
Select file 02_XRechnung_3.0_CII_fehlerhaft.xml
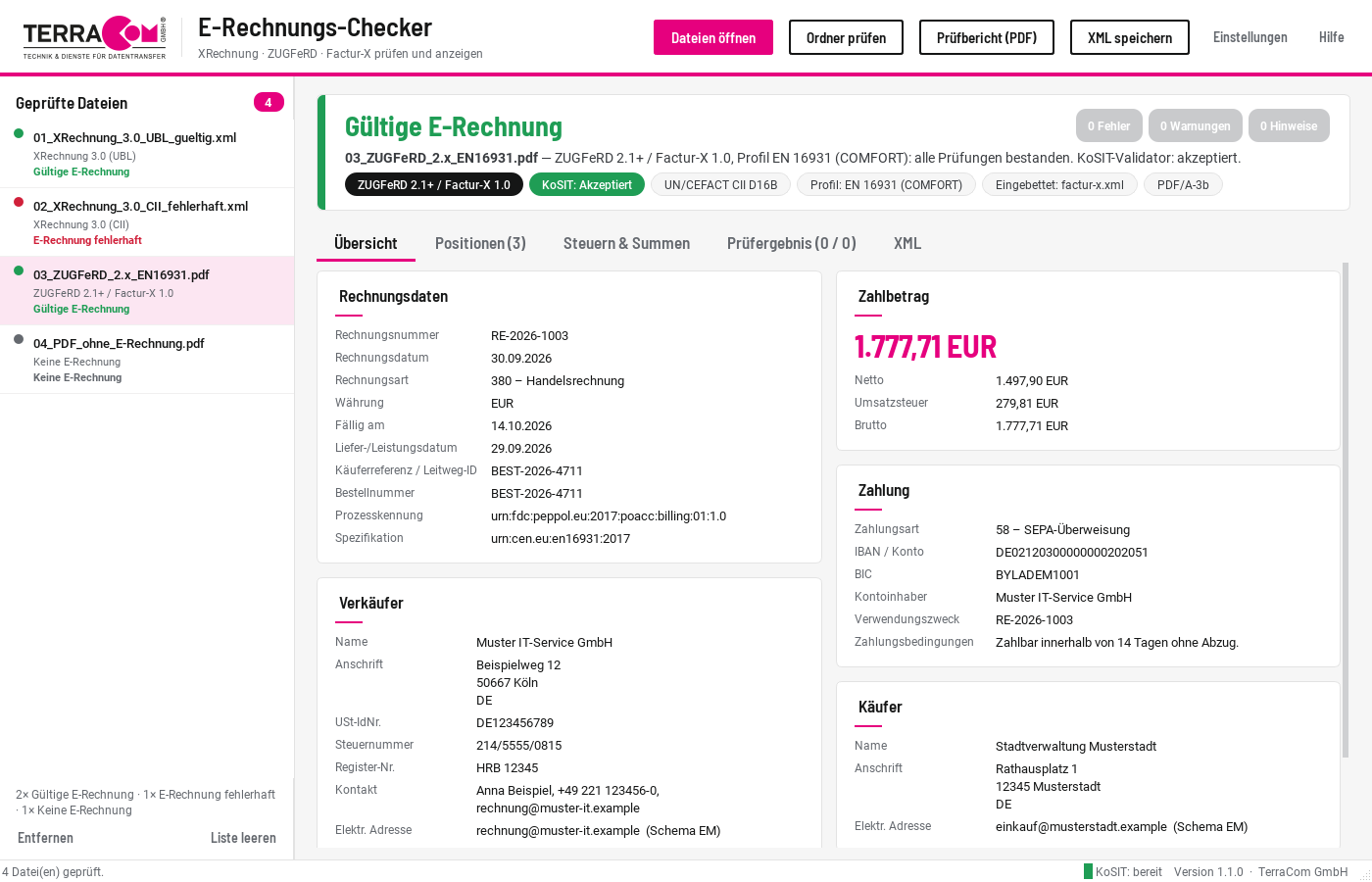tap(147, 222)
